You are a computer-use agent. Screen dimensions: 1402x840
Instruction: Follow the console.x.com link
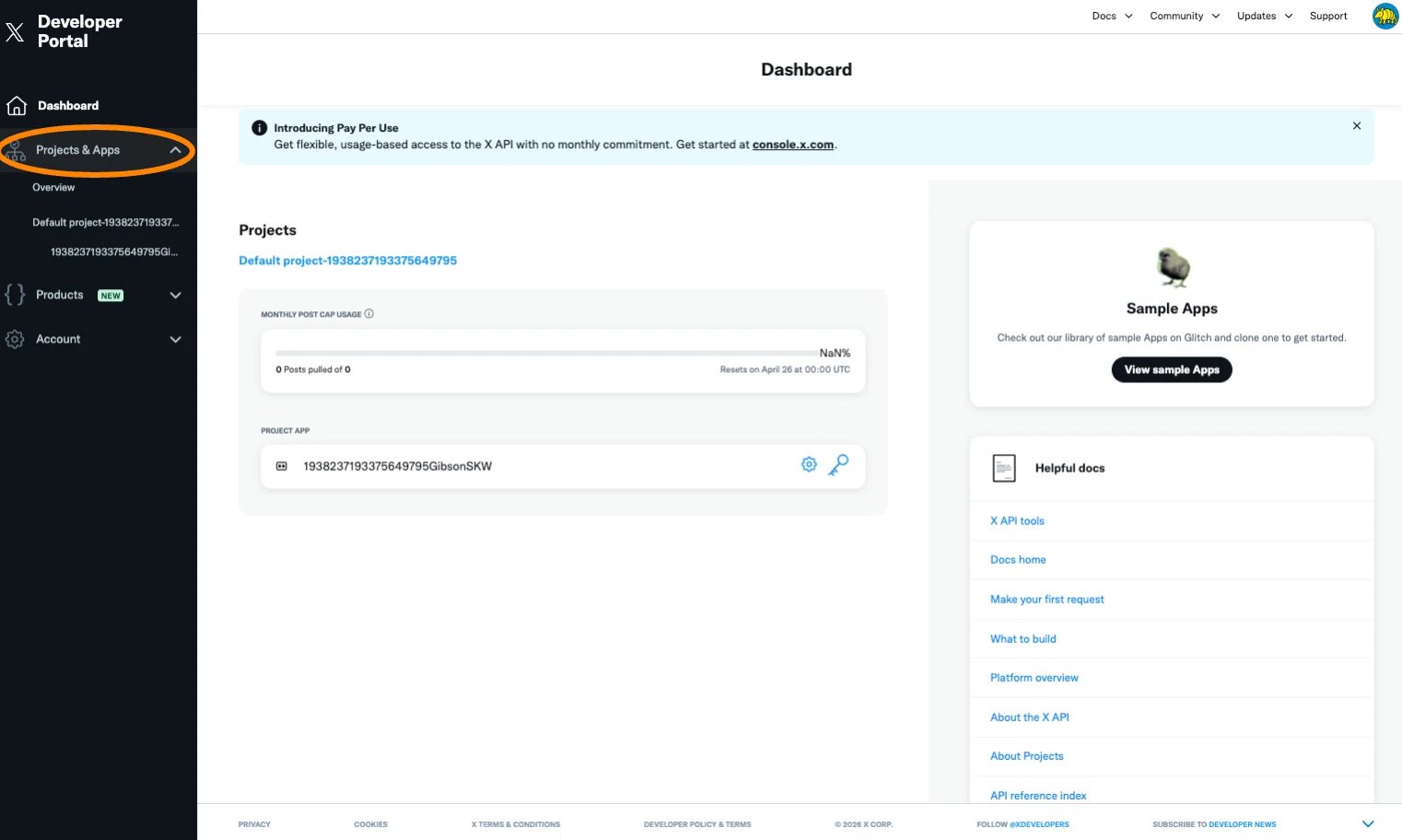[793, 145]
